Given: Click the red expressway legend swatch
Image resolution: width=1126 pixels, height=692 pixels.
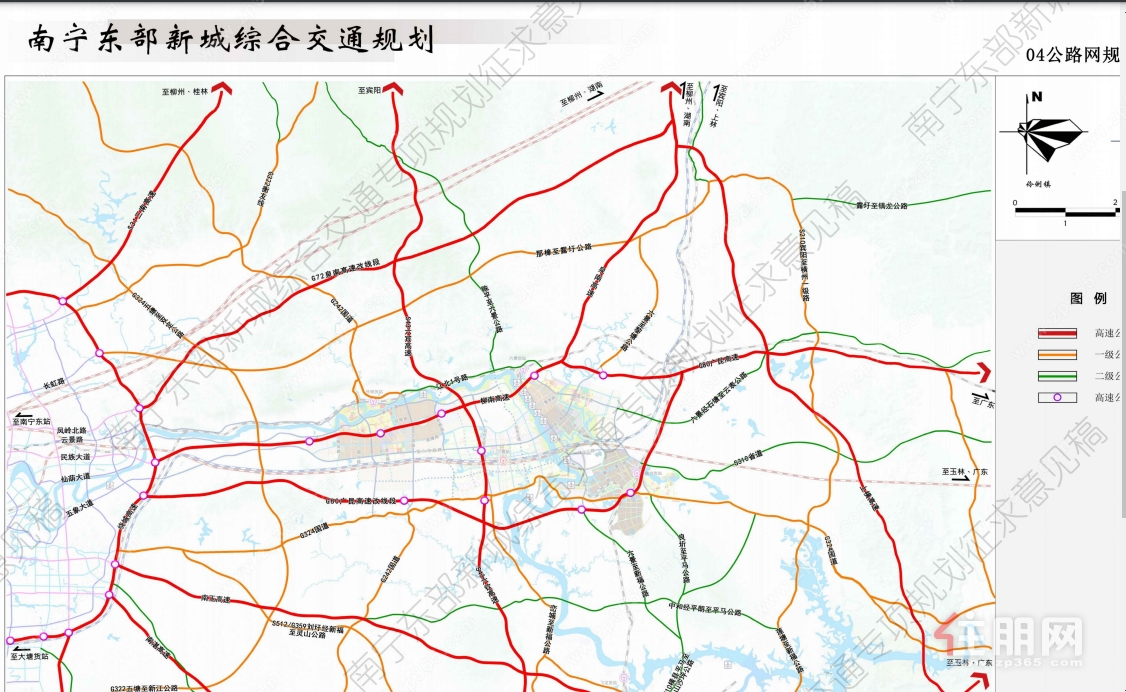Looking at the screenshot, I should 1056,333.
